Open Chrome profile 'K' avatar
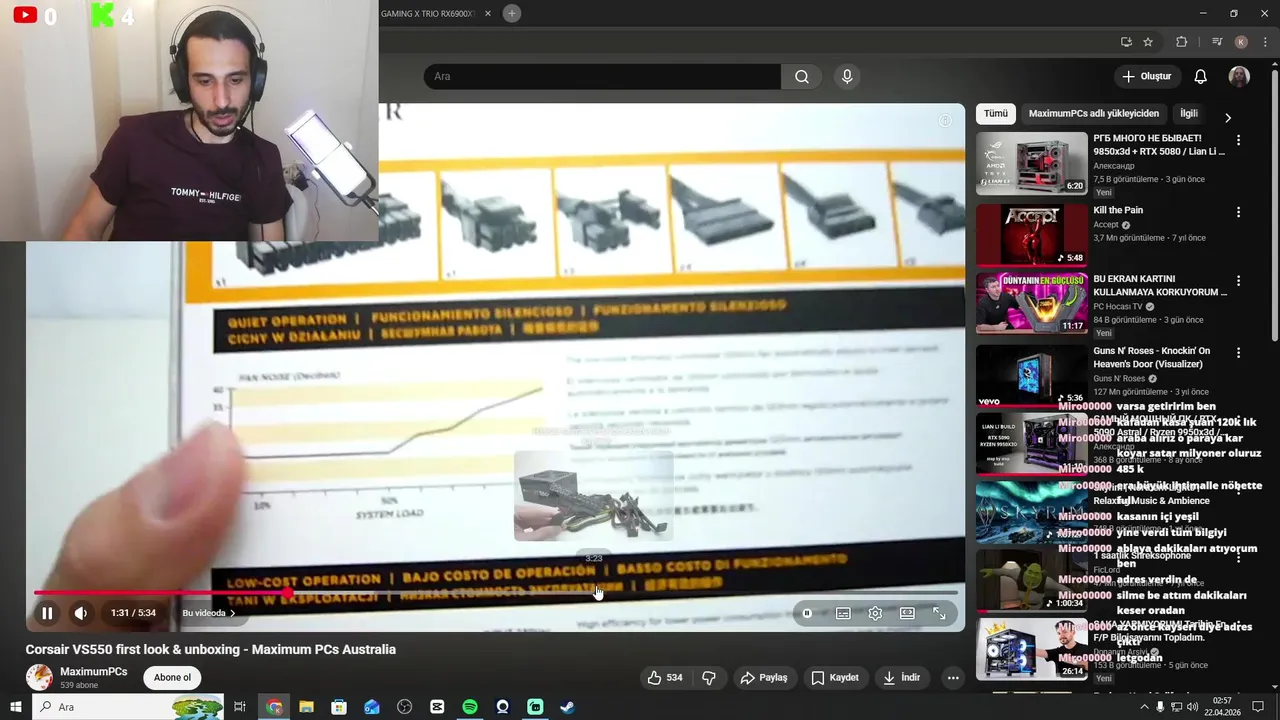 coord(1241,42)
